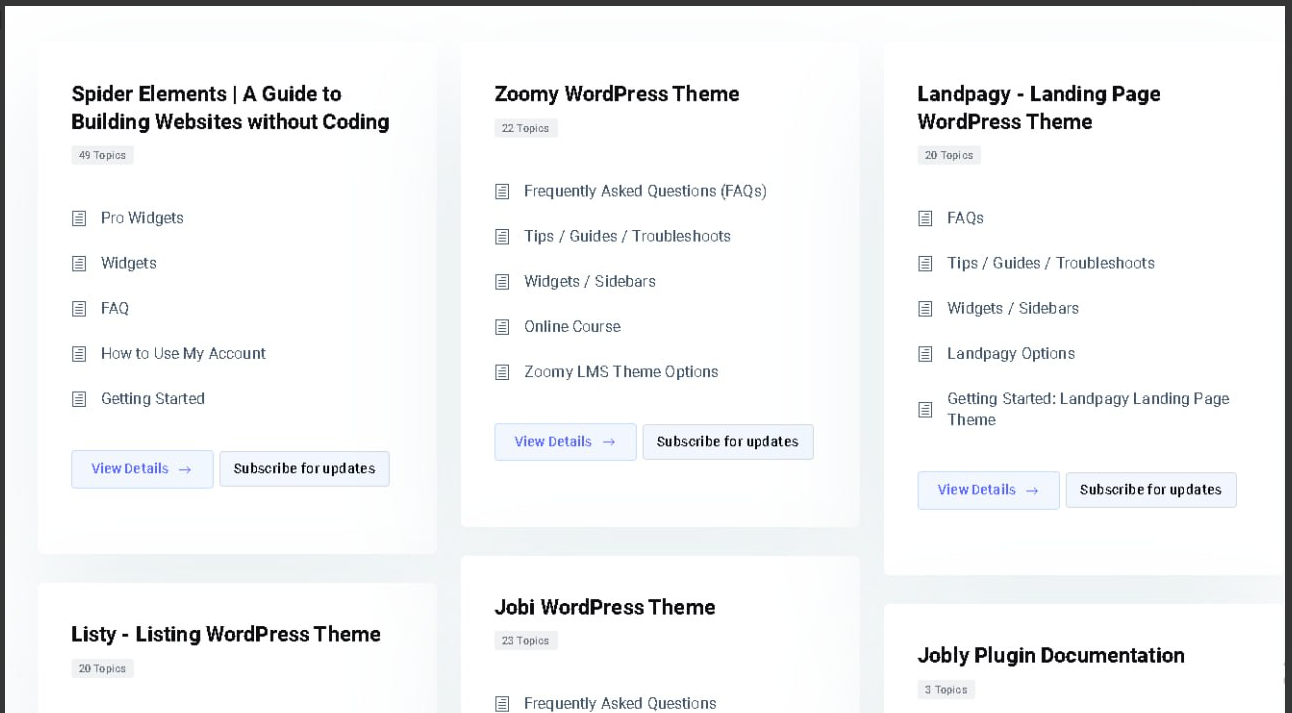Open the Zoomy WordPress Theme title
This screenshot has width=1292, height=713.
pos(617,94)
